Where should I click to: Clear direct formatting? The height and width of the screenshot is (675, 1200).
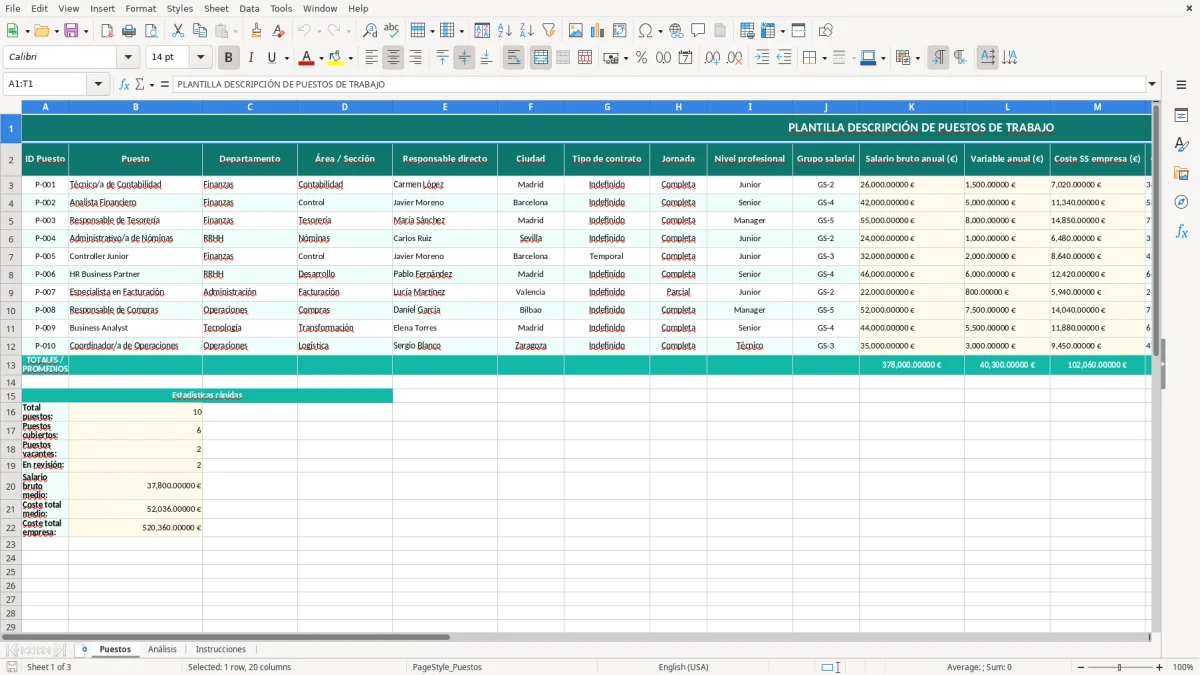(x=279, y=31)
